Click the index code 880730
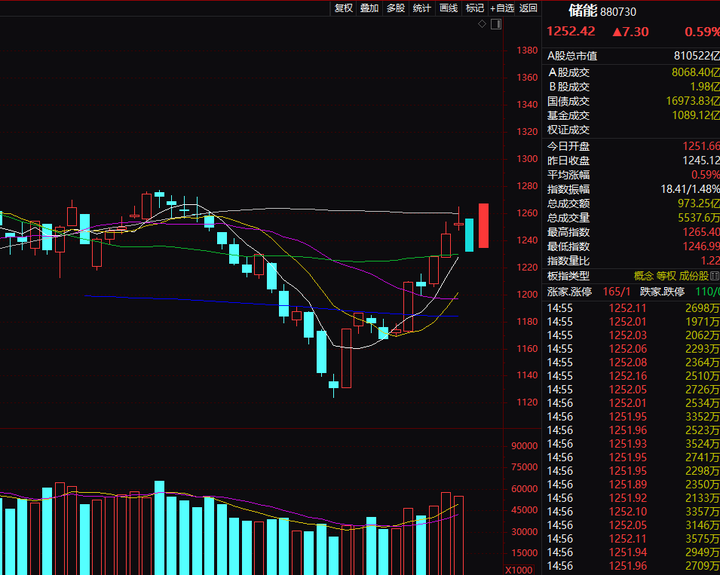The width and height of the screenshot is (720, 575). click(618, 12)
